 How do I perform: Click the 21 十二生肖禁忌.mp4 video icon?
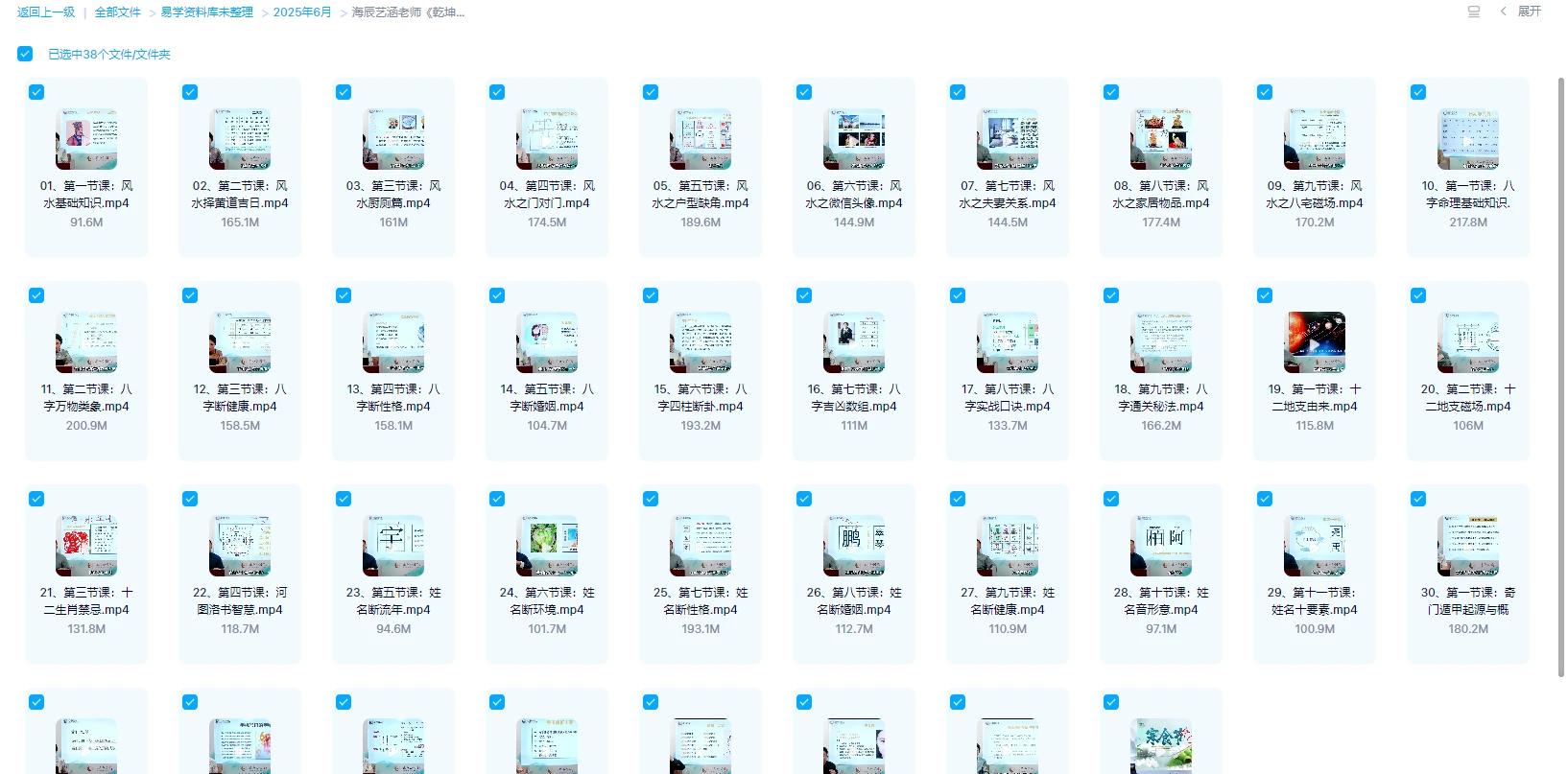[86, 546]
